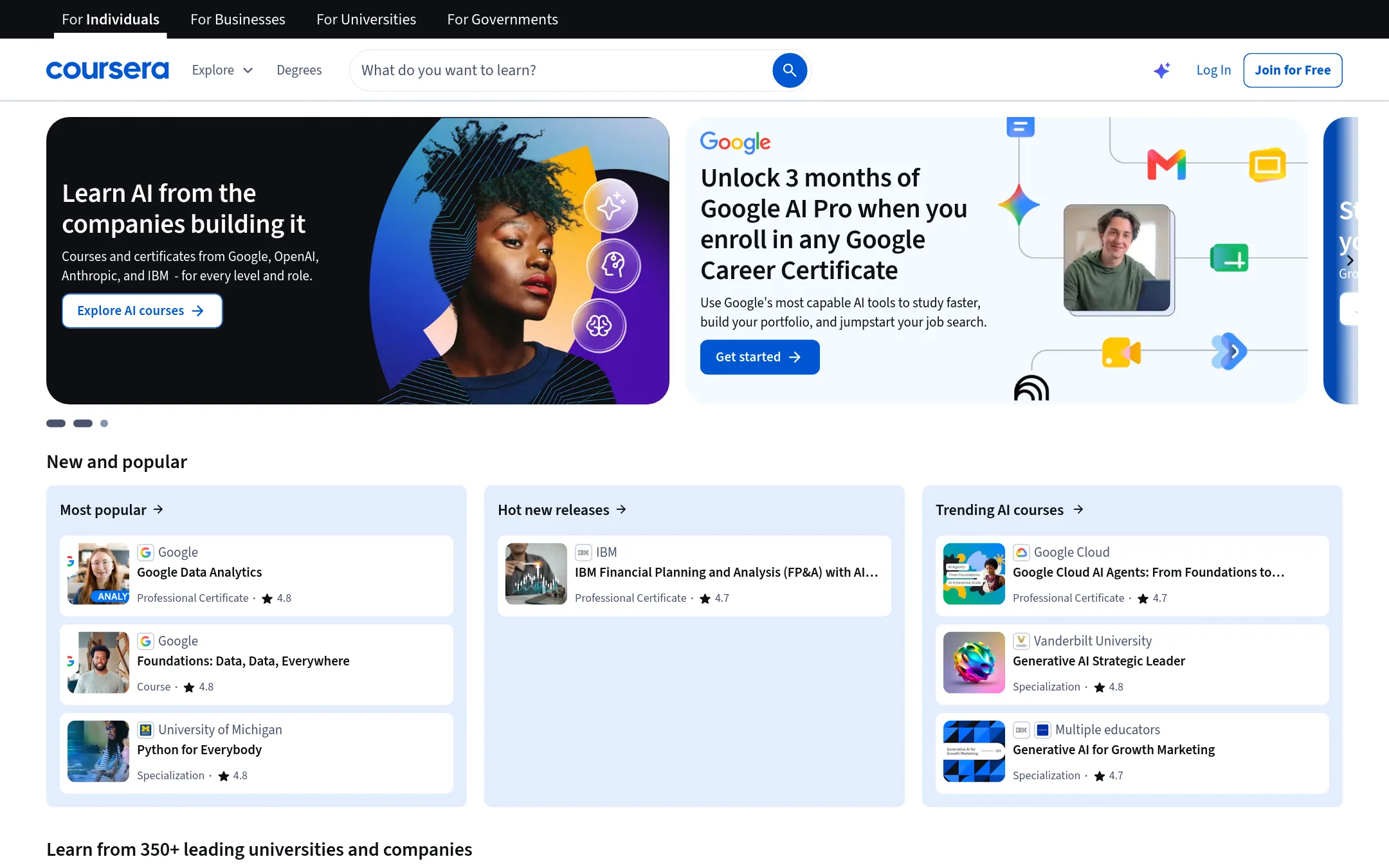
Task: Open the AI sparkle assistant icon
Action: coord(1161,70)
